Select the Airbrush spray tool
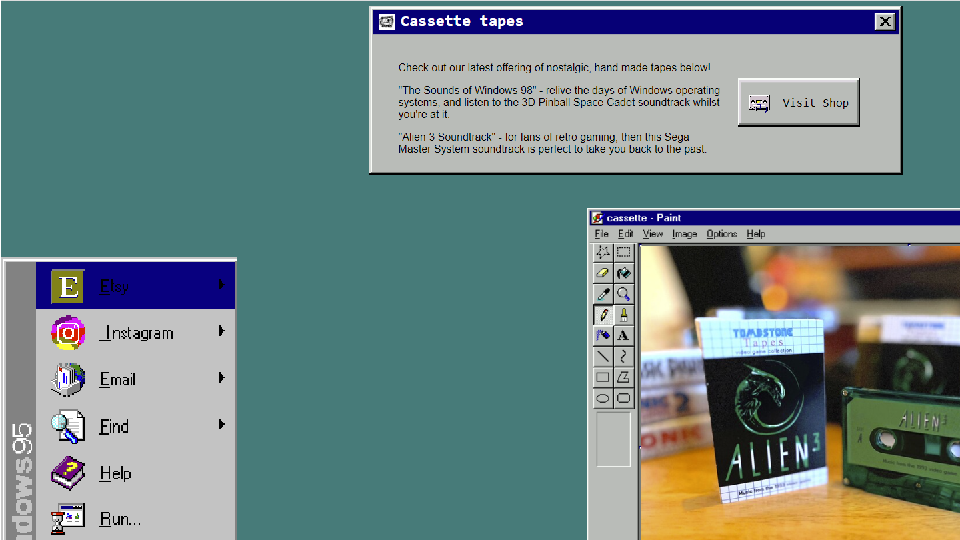960x540 pixels. click(603, 336)
